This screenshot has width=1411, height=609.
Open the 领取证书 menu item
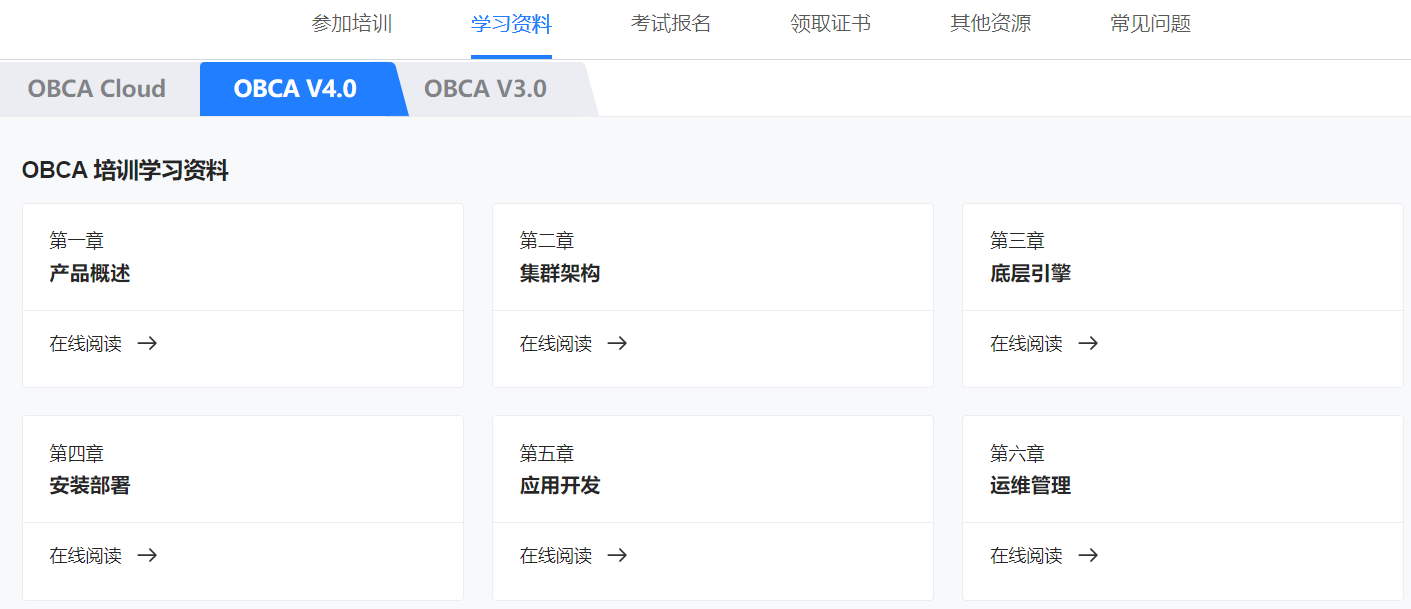pos(830,22)
